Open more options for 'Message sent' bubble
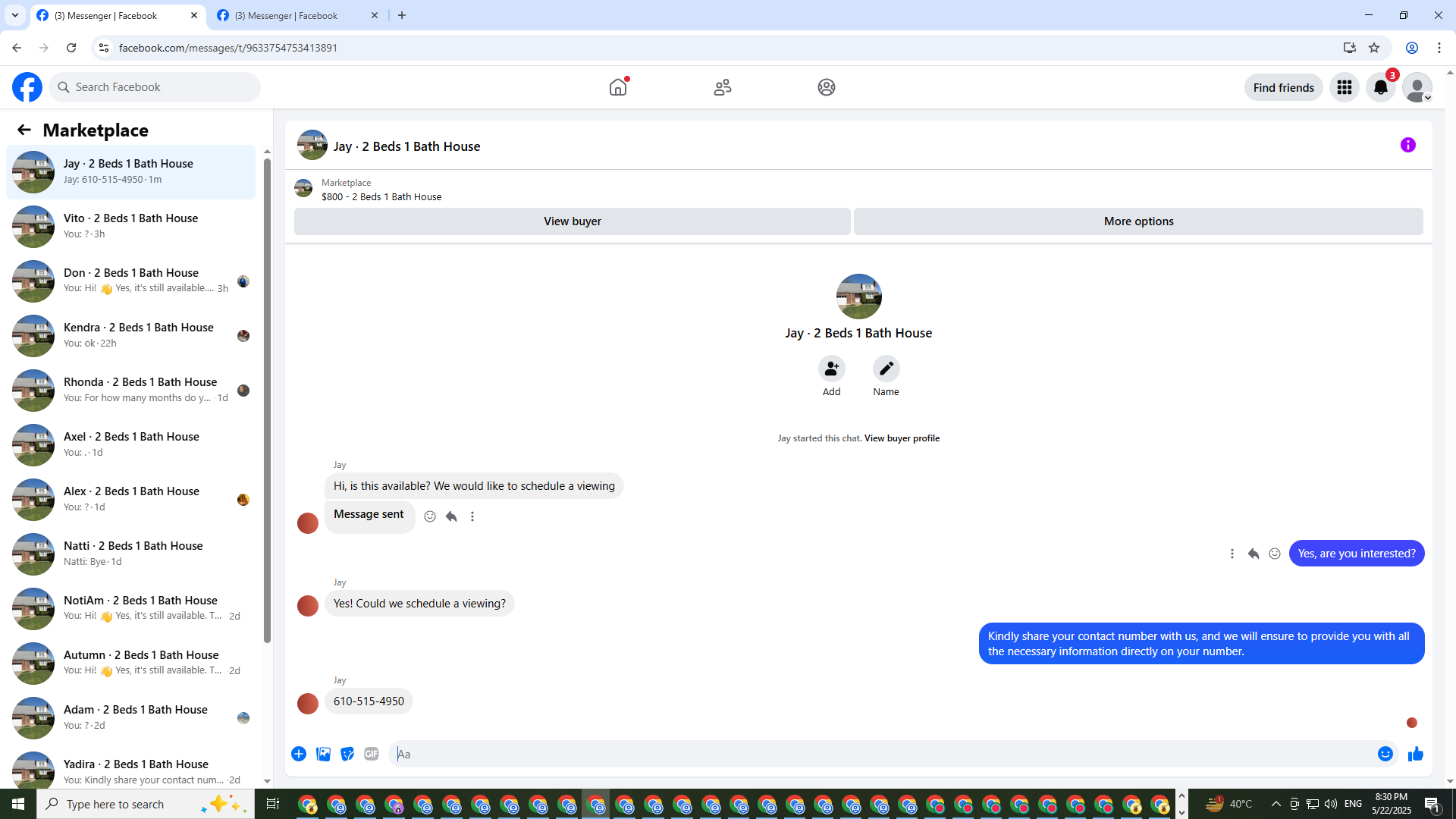Screen dimensions: 1456x819 (472, 516)
